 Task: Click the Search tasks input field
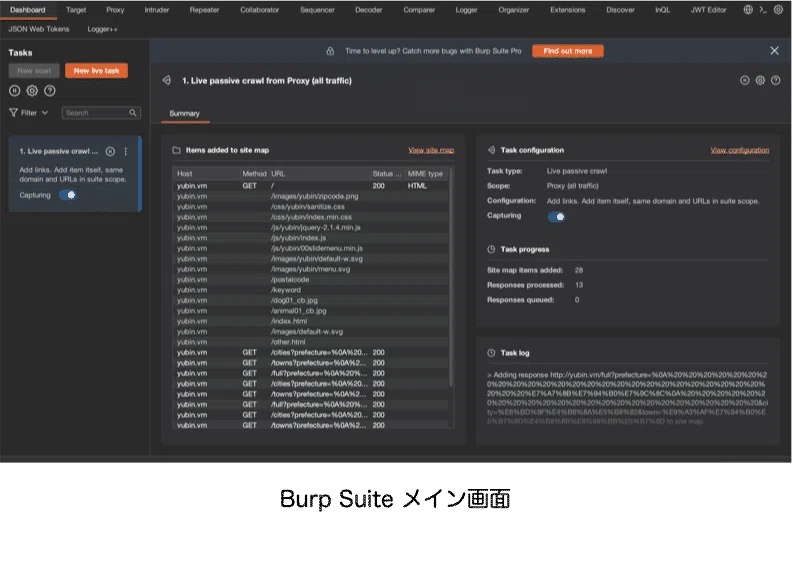[101, 113]
